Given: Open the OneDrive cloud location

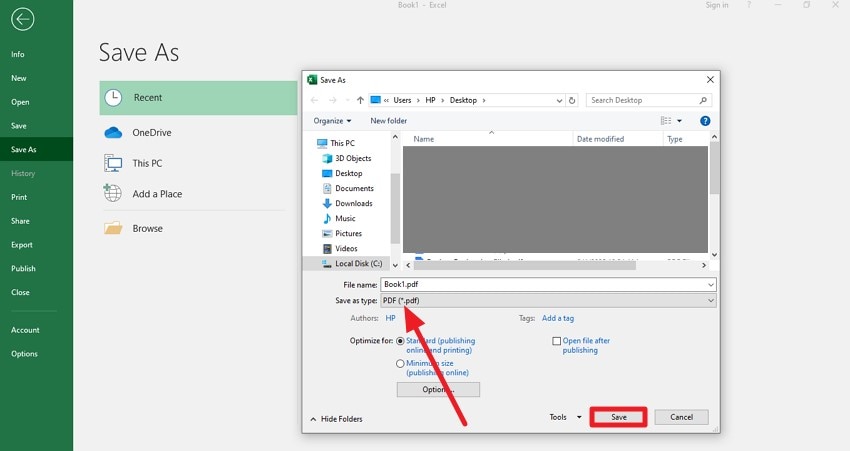Looking at the screenshot, I should 113,132.
